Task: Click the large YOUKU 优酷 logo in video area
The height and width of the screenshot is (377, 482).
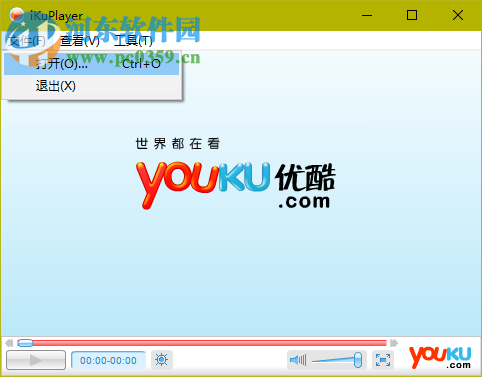Action: point(235,185)
